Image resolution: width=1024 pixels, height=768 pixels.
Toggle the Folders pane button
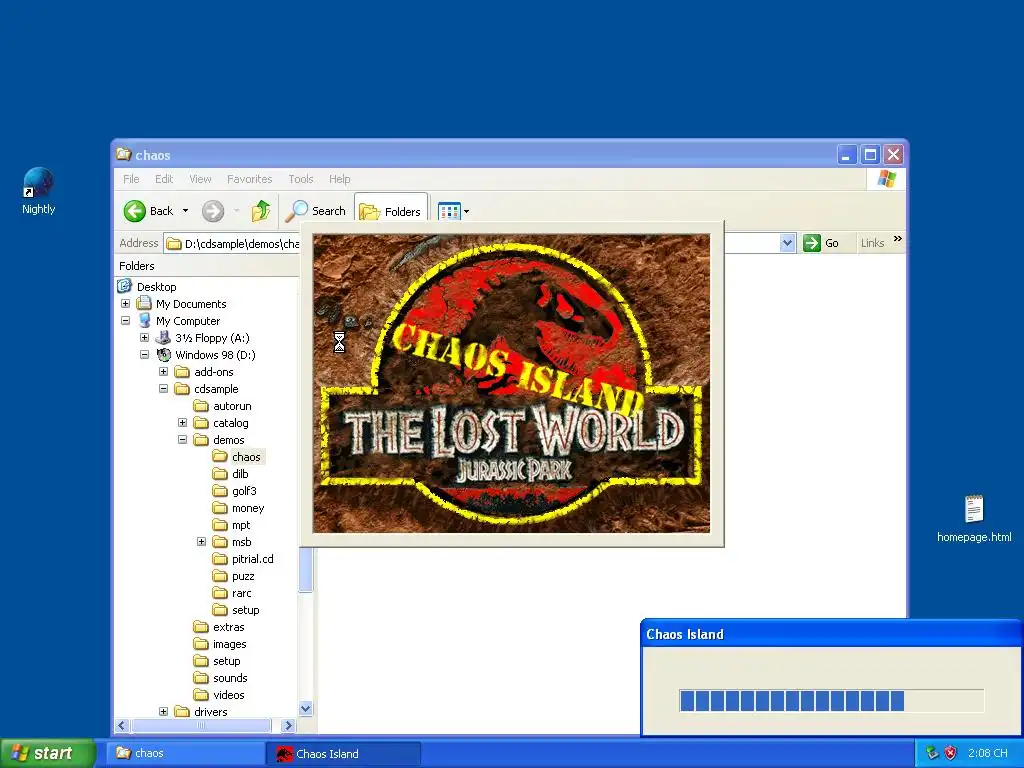coord(391,212)
